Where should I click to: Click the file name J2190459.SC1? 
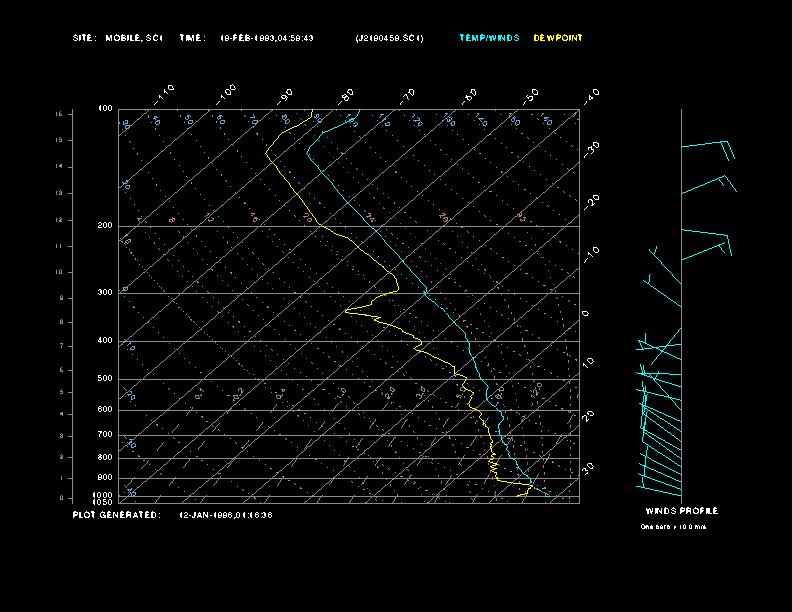pos(389,38)
